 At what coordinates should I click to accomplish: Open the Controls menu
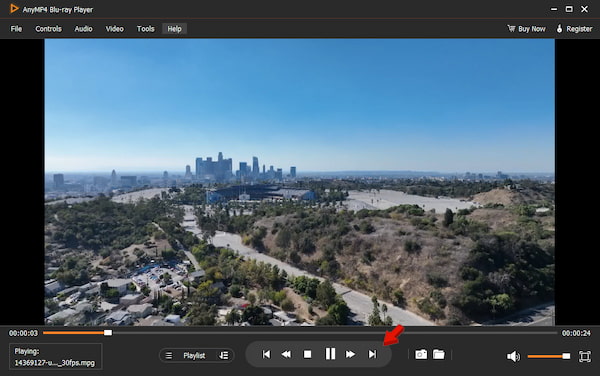click(x=48, y=29)
